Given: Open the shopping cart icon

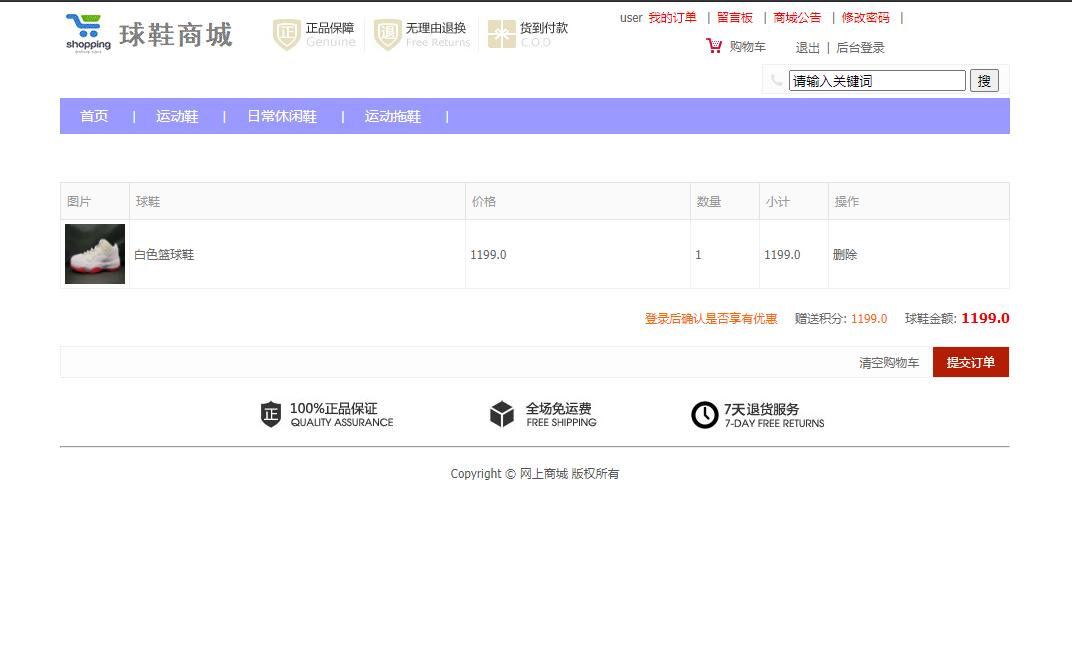Looking at the screenshot, I should point(713,45).
